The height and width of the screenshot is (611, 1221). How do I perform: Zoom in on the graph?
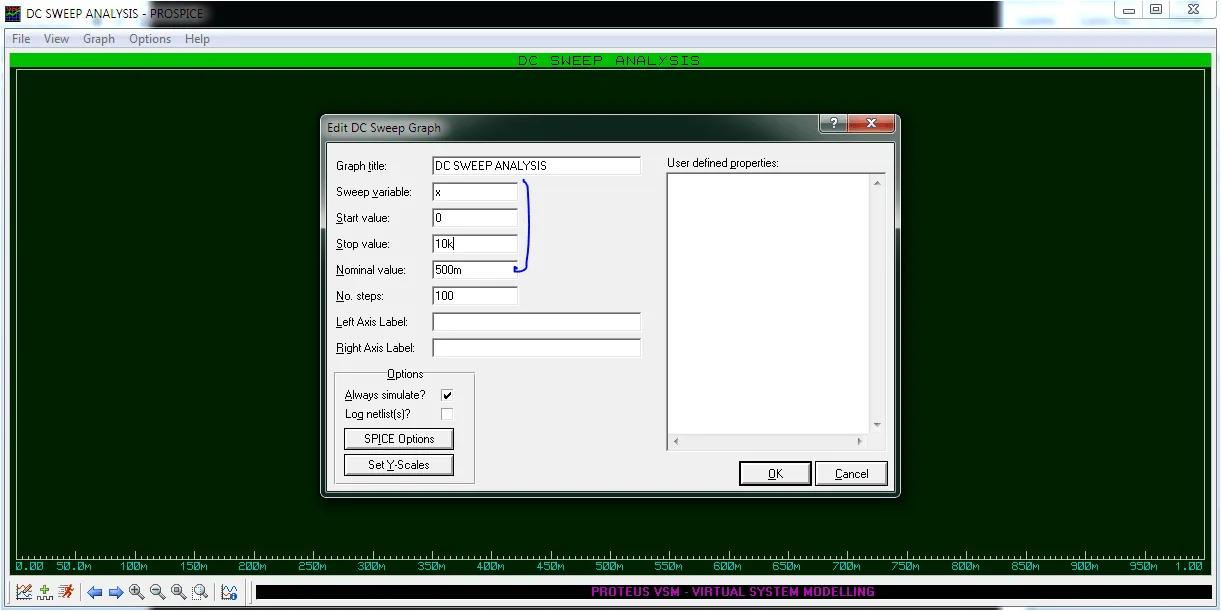pos(137,592)
